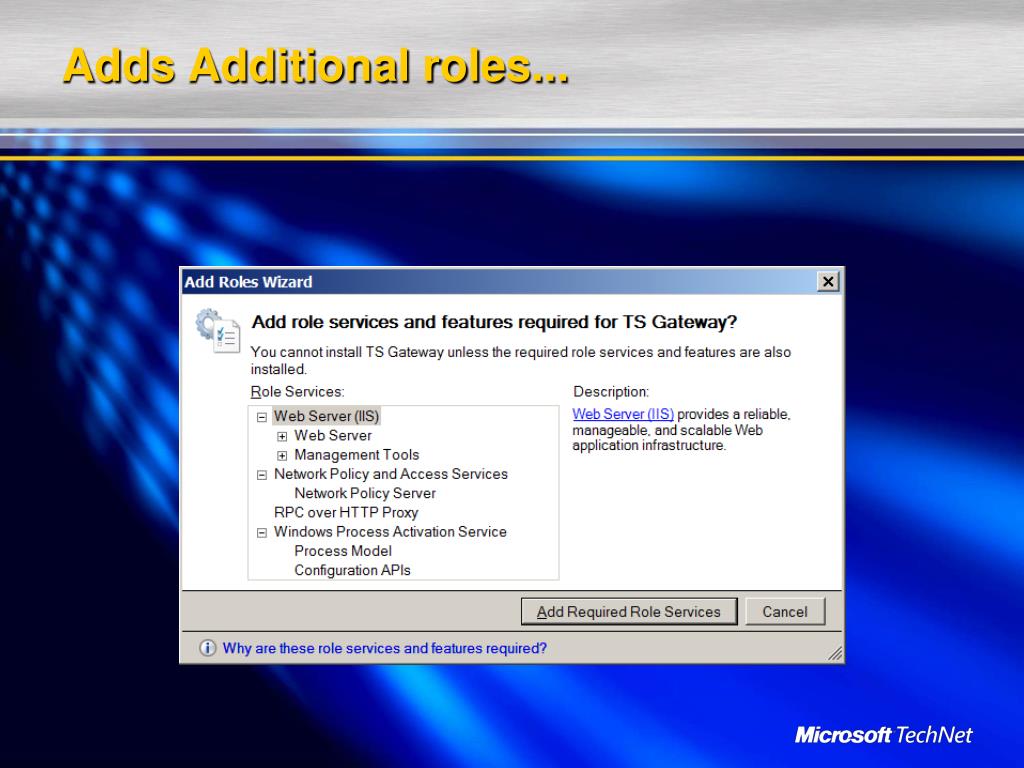Image resolution: width=1024 pixels, height=768 pixels.
Task: Click the dialog resize grip in corner
Action: tap(835, 654)
